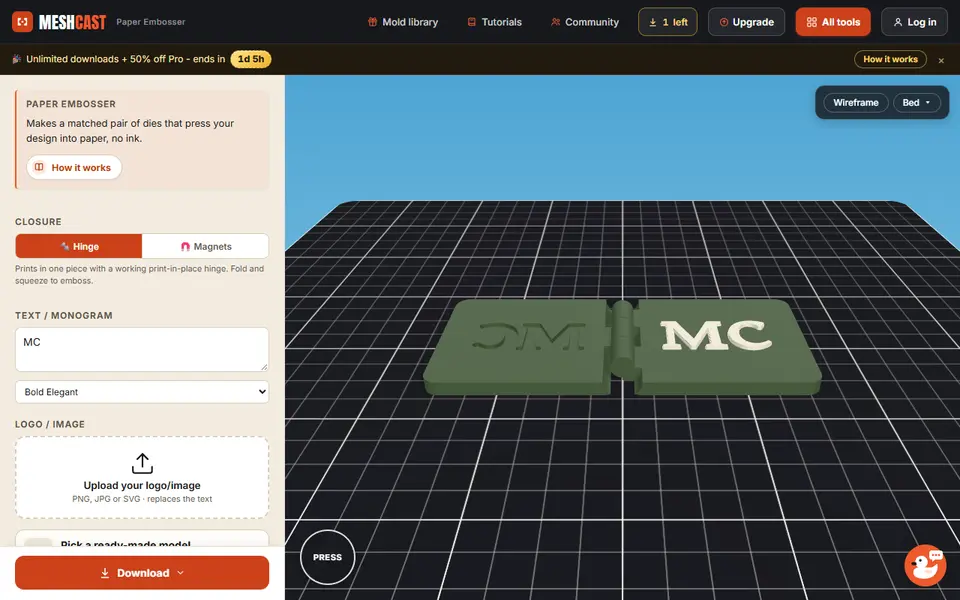Click the Mold library gift icon
This screenshot has height=600, width=960.
click(372, 22)
